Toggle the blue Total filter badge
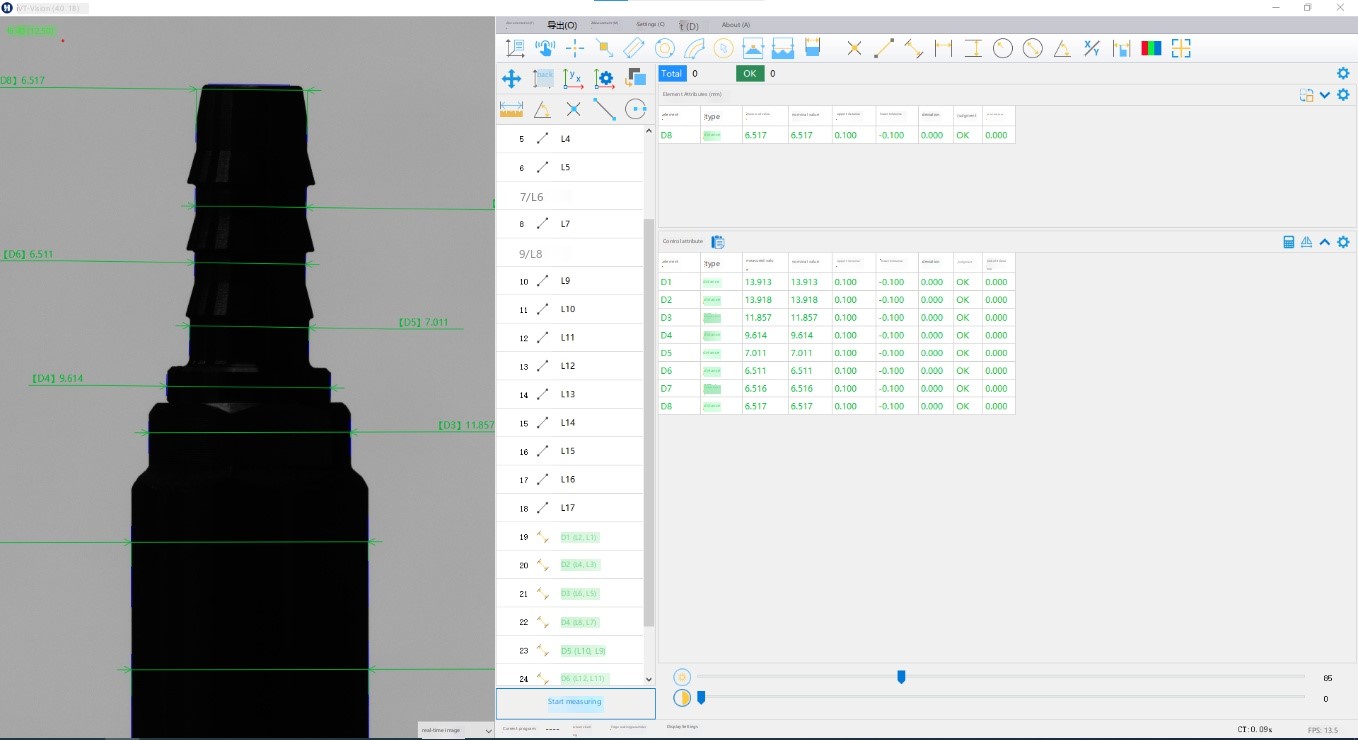Image resolution: width=1358 pixels, height=740 pixels. [672, 73]
